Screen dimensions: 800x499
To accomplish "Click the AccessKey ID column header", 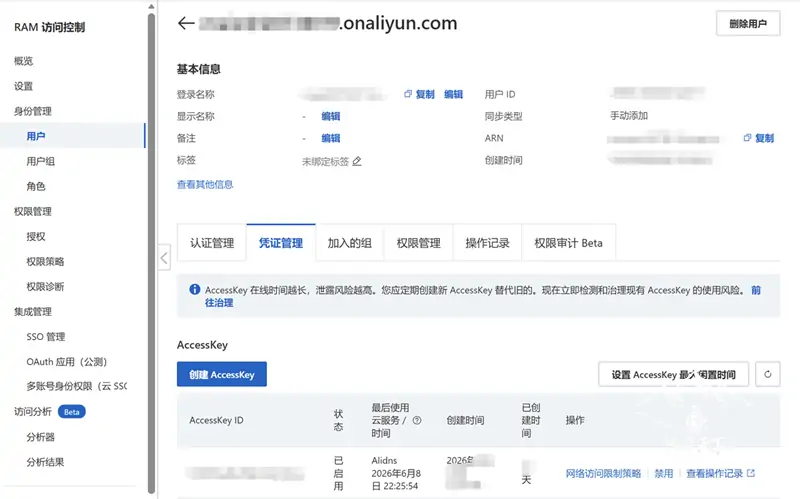I will [216, 420].
